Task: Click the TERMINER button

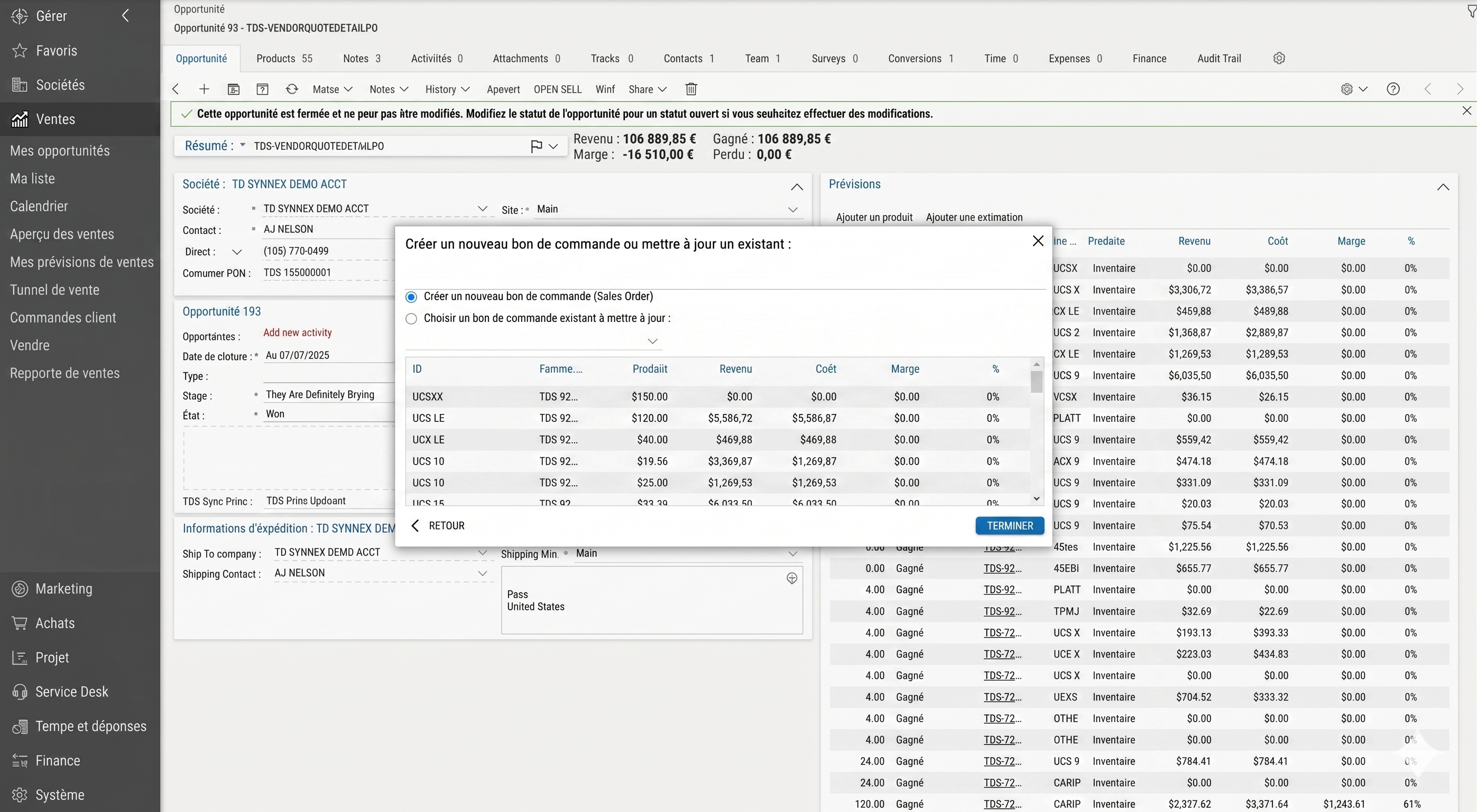Action: point(1010,526)
